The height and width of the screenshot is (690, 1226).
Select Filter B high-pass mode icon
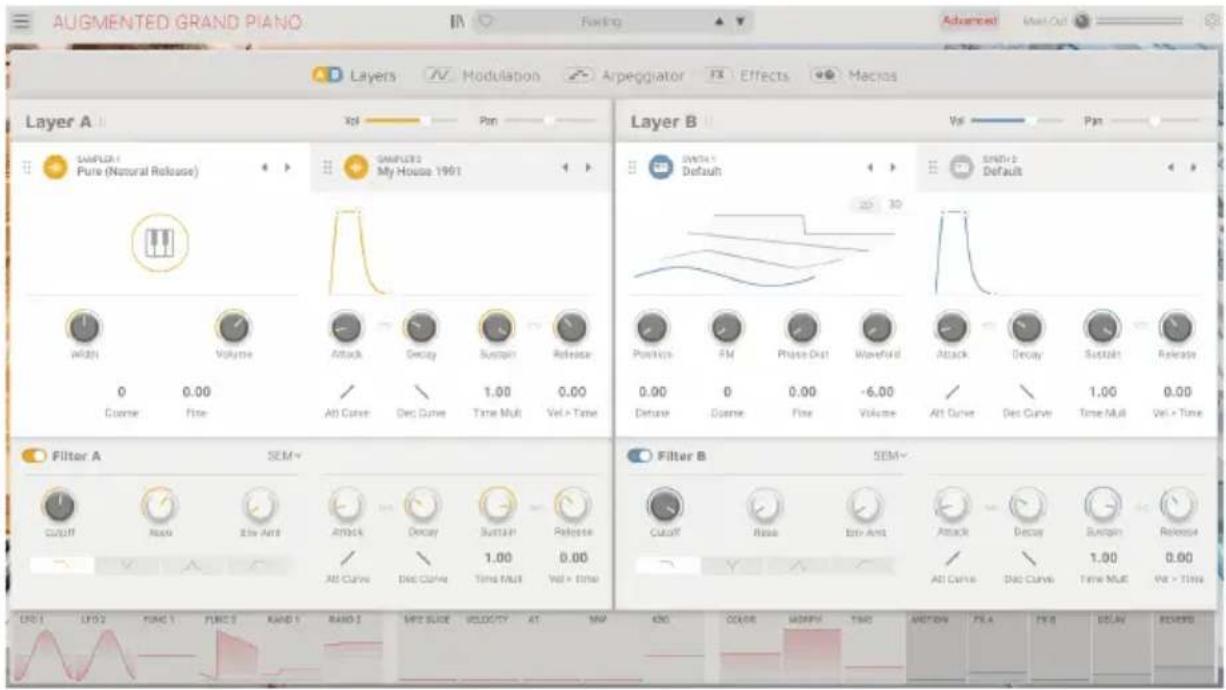pos(864,566)
